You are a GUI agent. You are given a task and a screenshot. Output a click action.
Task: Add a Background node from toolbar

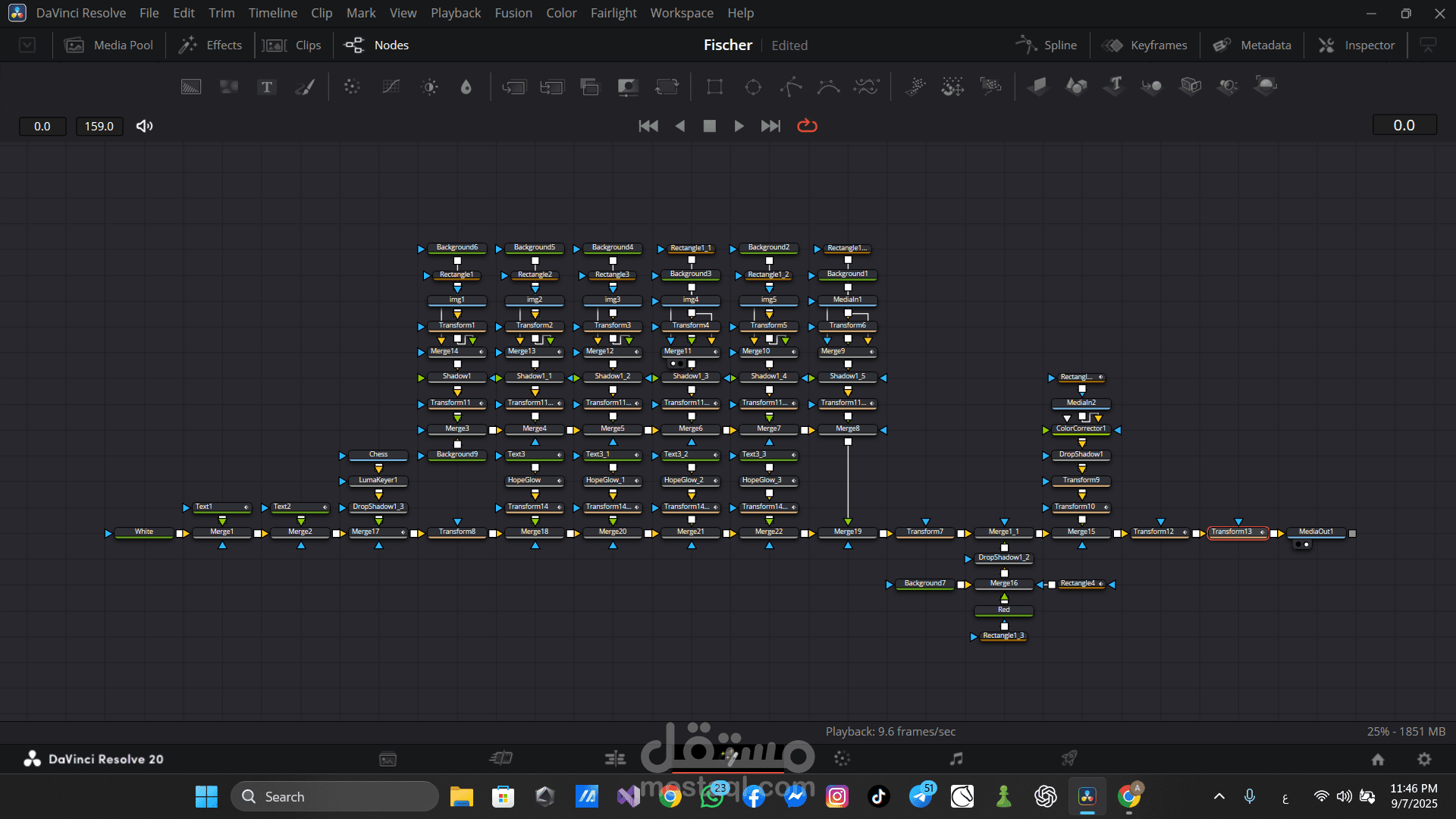[x=191, y=87]
